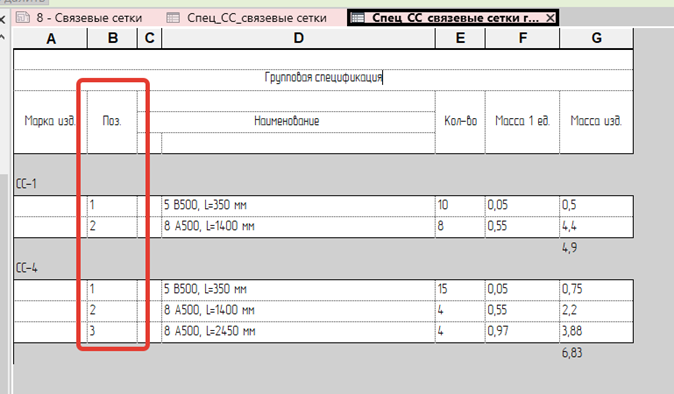
Task: Click the 'СС-4' group row label
Action: (27, 269)
